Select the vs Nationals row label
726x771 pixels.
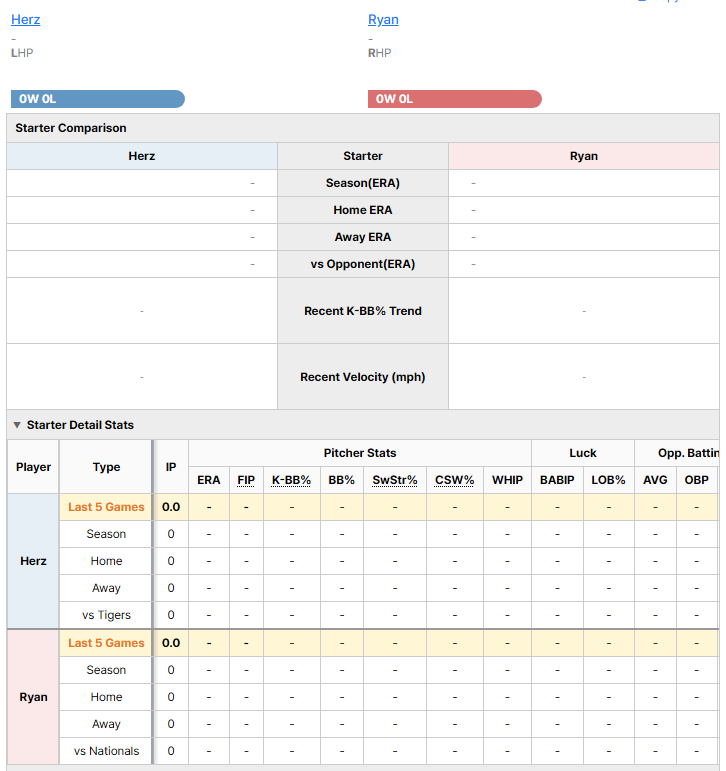(x=106, y=751)
